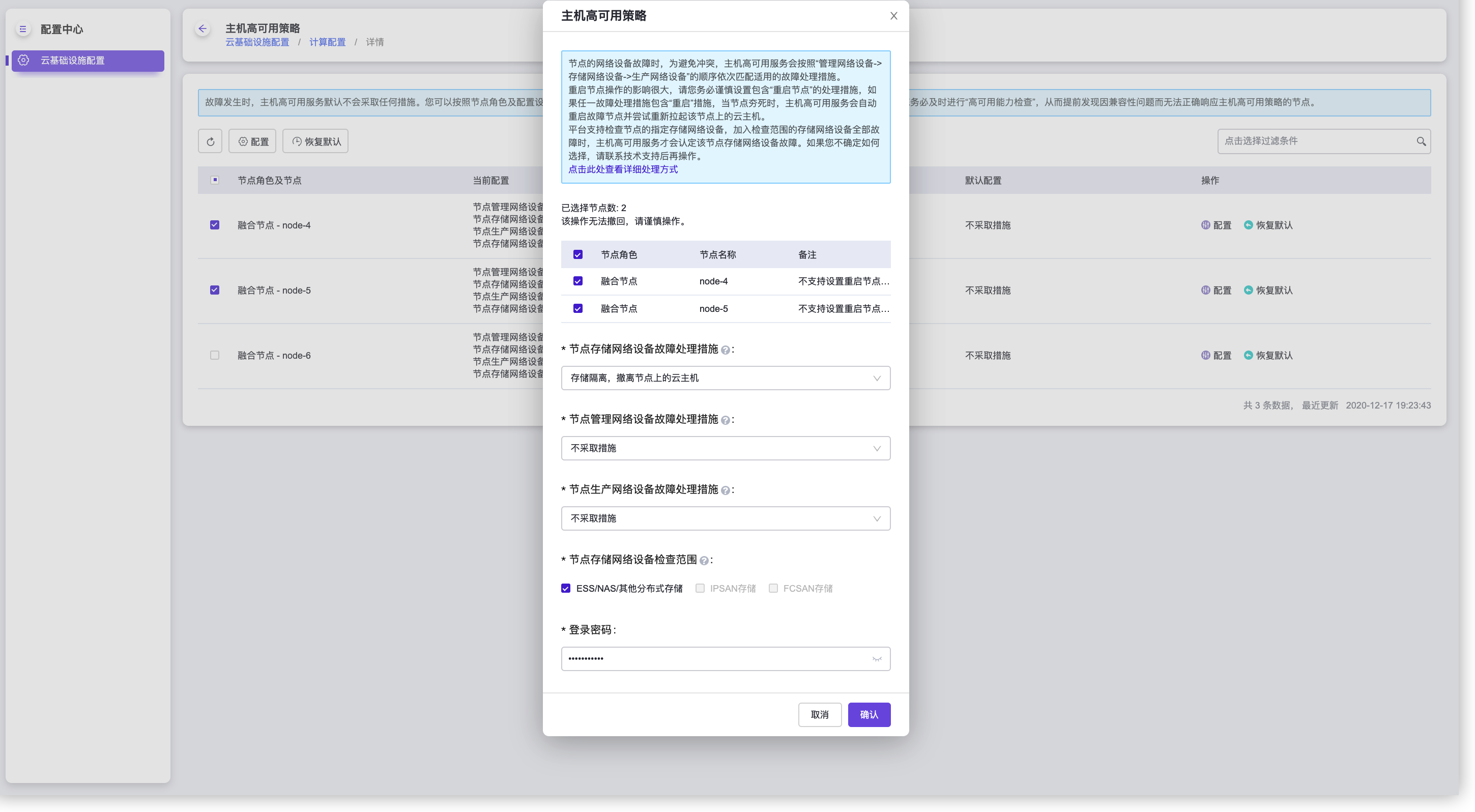The image size is (1475, 812).
Task: Check the 融合节点 - node-6 row checkbox
Action: point(215,355)
